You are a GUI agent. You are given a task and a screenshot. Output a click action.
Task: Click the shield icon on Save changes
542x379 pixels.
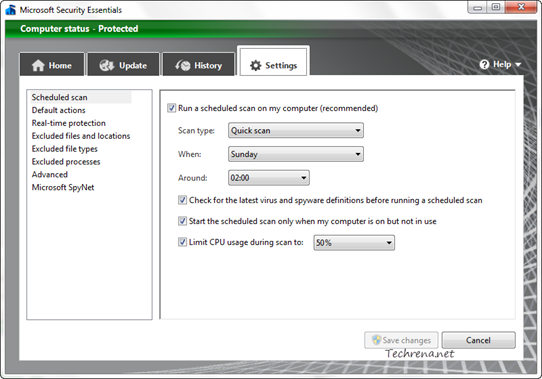pyautogui.click(x=376, y=340)
